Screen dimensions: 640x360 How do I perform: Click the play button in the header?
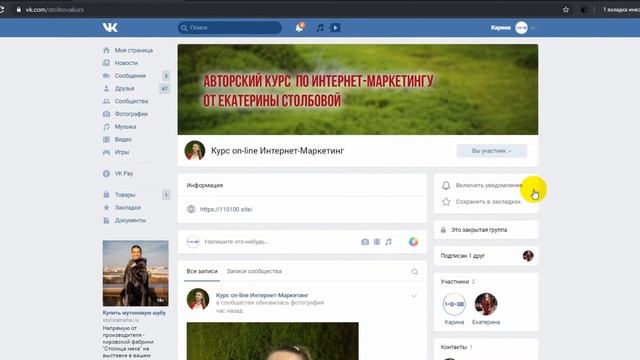point(335,27)
